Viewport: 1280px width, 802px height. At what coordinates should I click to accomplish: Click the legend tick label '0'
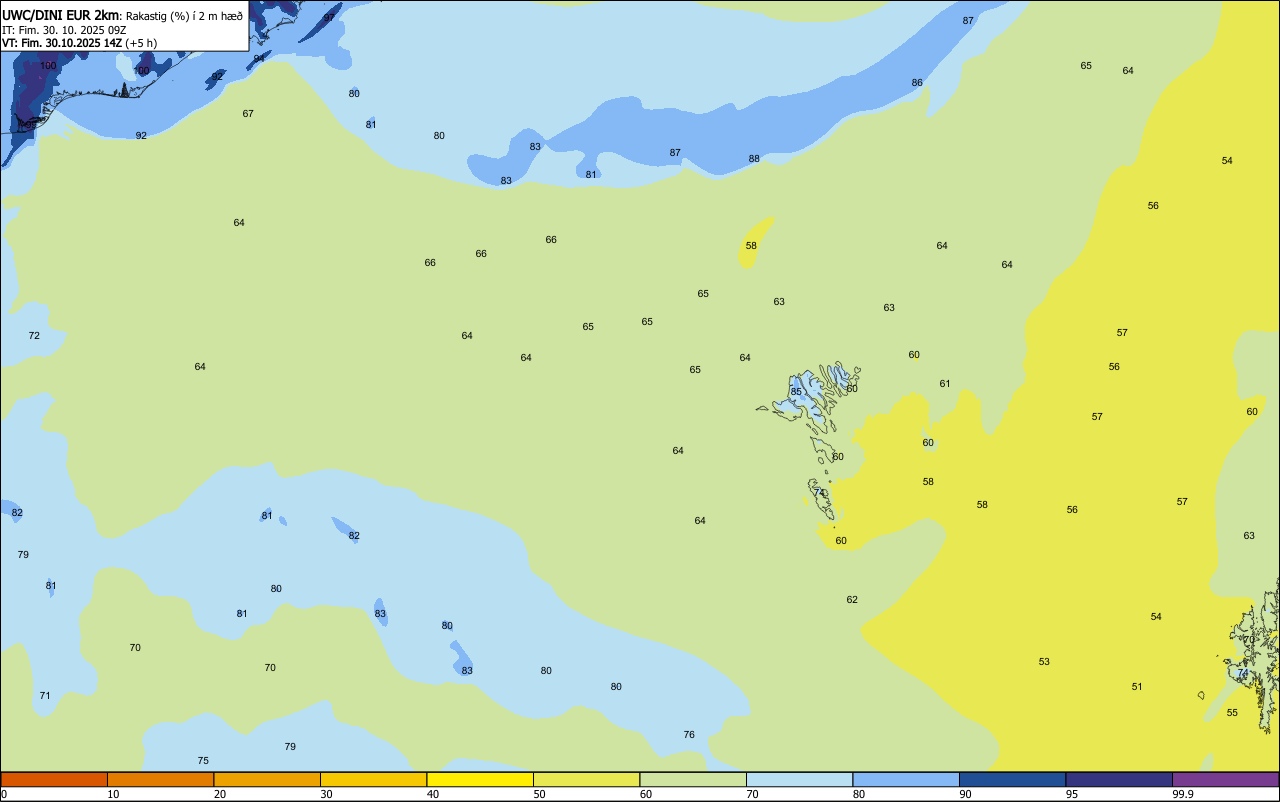[4, 794]
